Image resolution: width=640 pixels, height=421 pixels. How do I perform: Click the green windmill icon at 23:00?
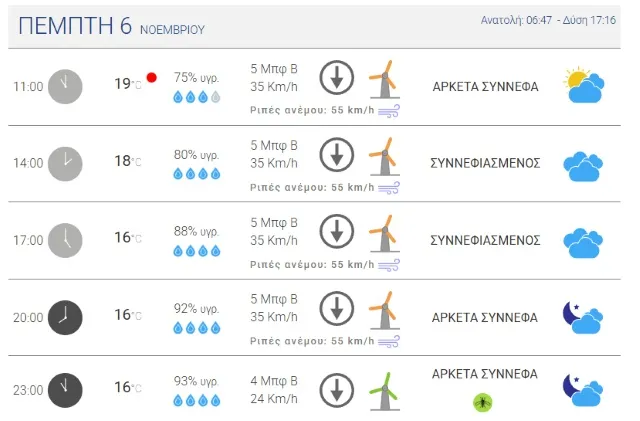click(383, 386)
